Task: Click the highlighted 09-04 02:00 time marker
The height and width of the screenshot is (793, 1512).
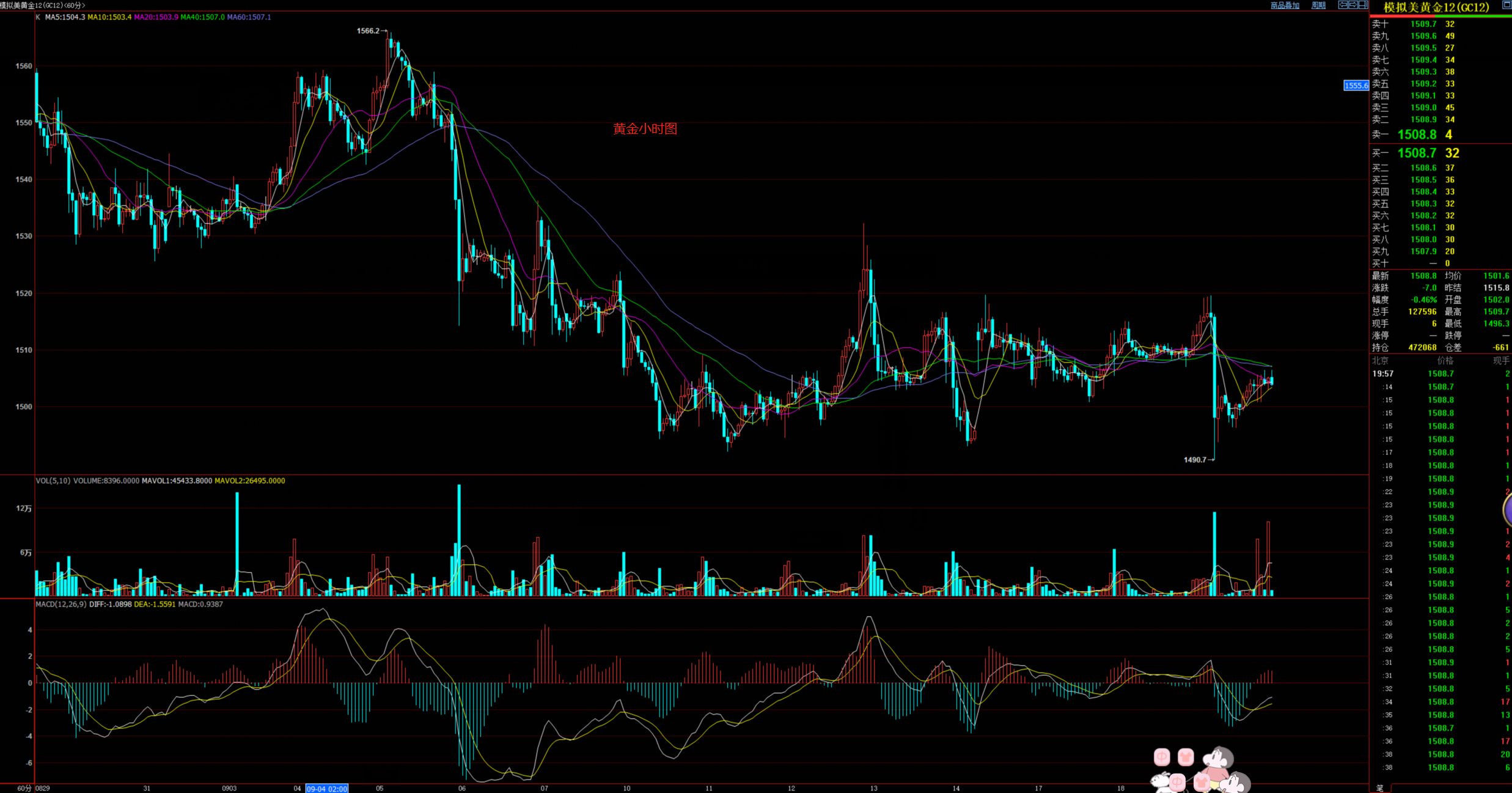Action: tap(327, 789)
